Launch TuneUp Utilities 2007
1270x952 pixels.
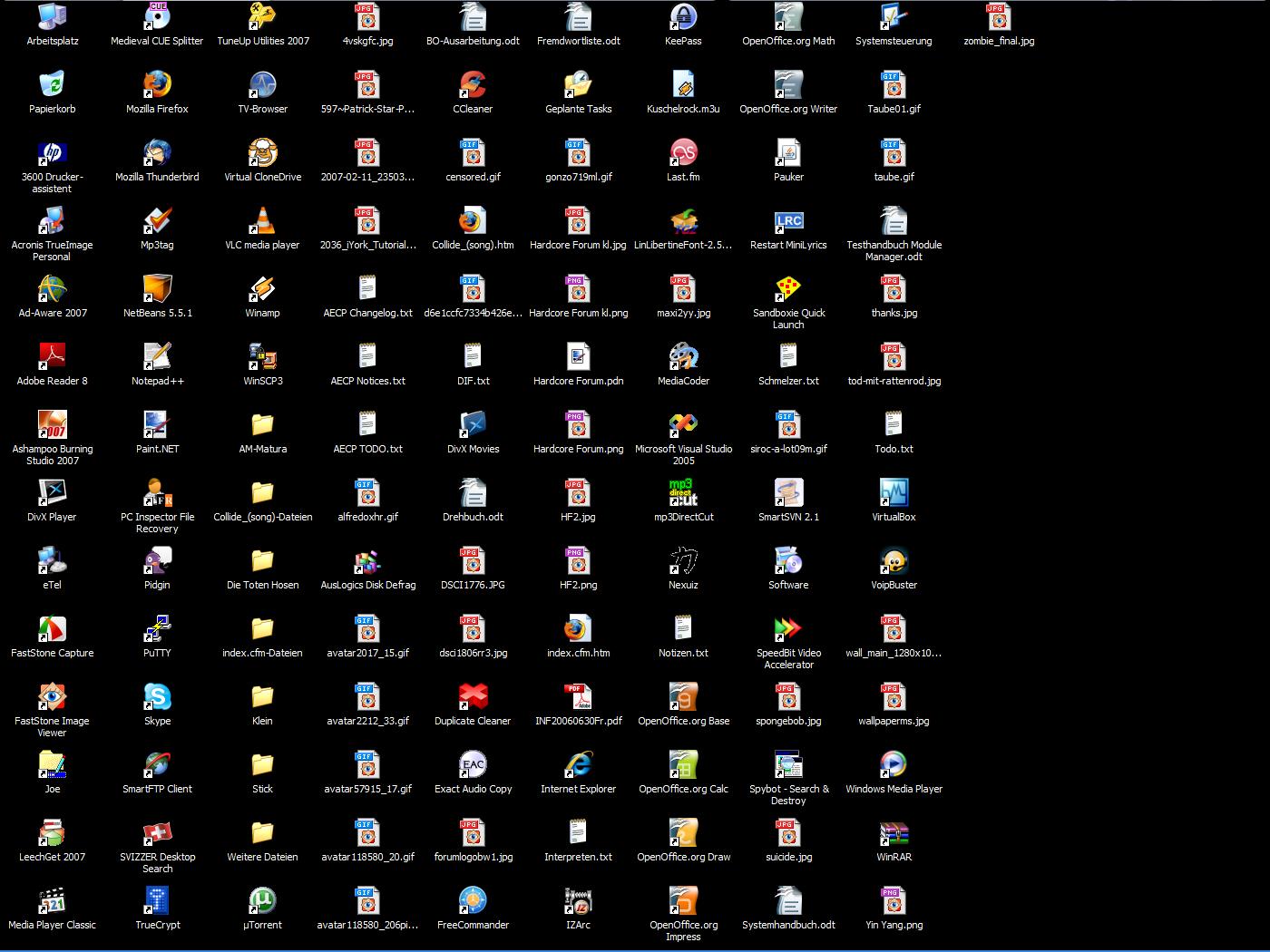[x=263, y=17]
